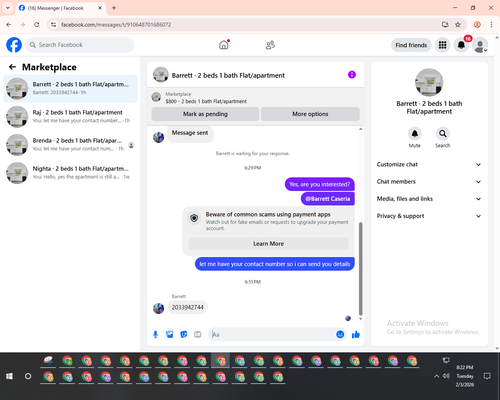Open a new browser tab

point(114,8)
